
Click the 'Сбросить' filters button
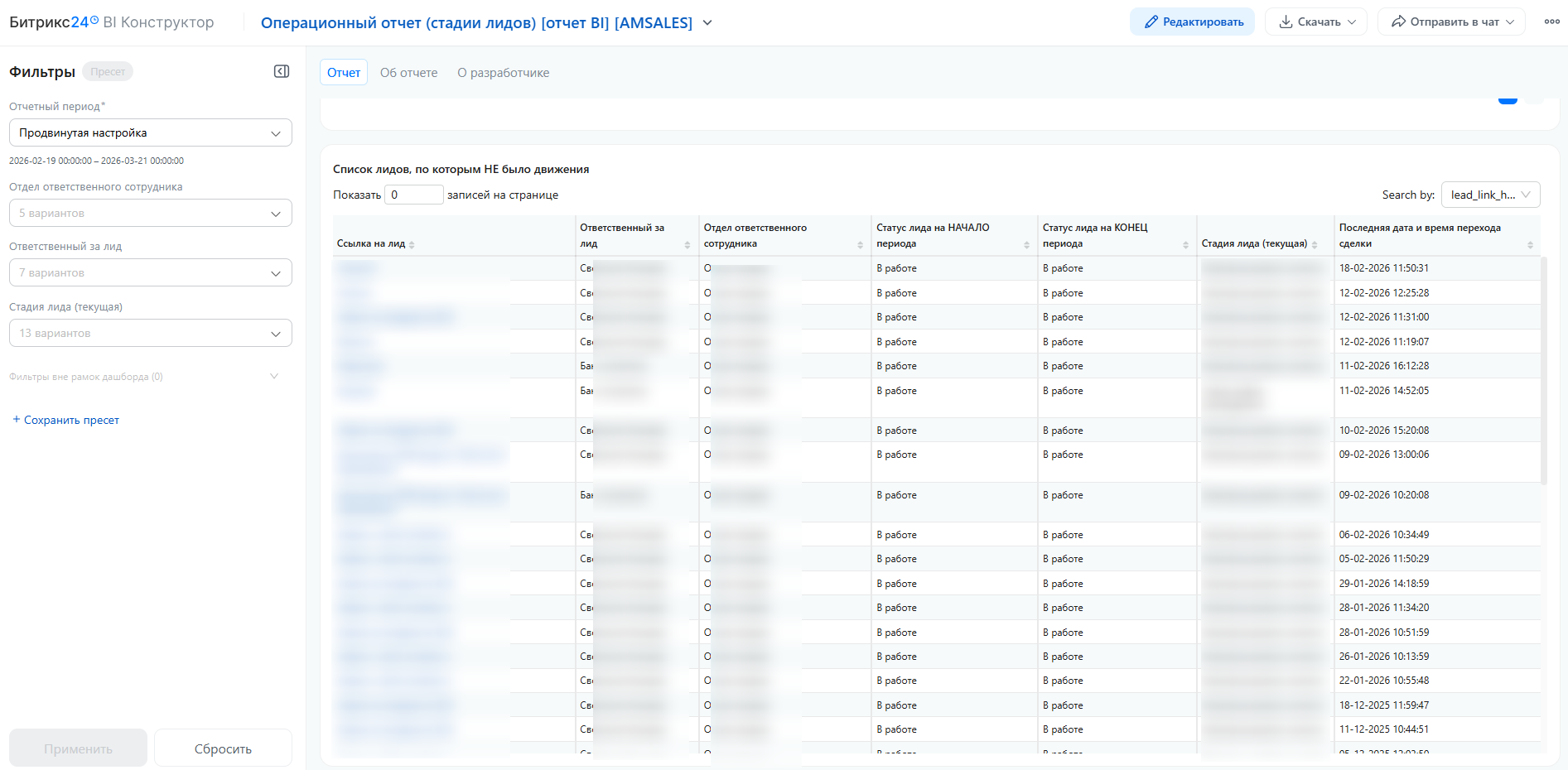pyautogui.click(x=223, y=748)
